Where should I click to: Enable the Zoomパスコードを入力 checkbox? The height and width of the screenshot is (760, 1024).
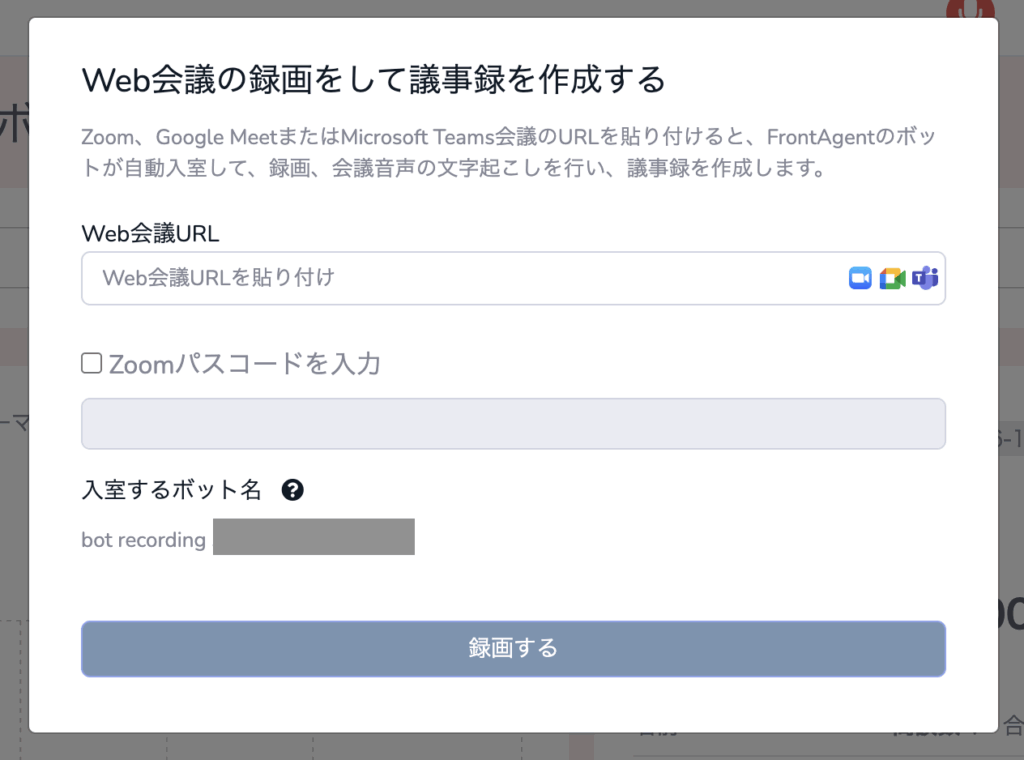92,363
